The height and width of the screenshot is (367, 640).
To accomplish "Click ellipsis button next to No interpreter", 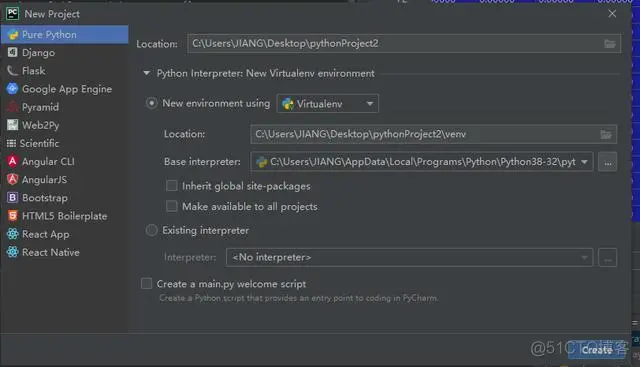I will coord(608,258).
